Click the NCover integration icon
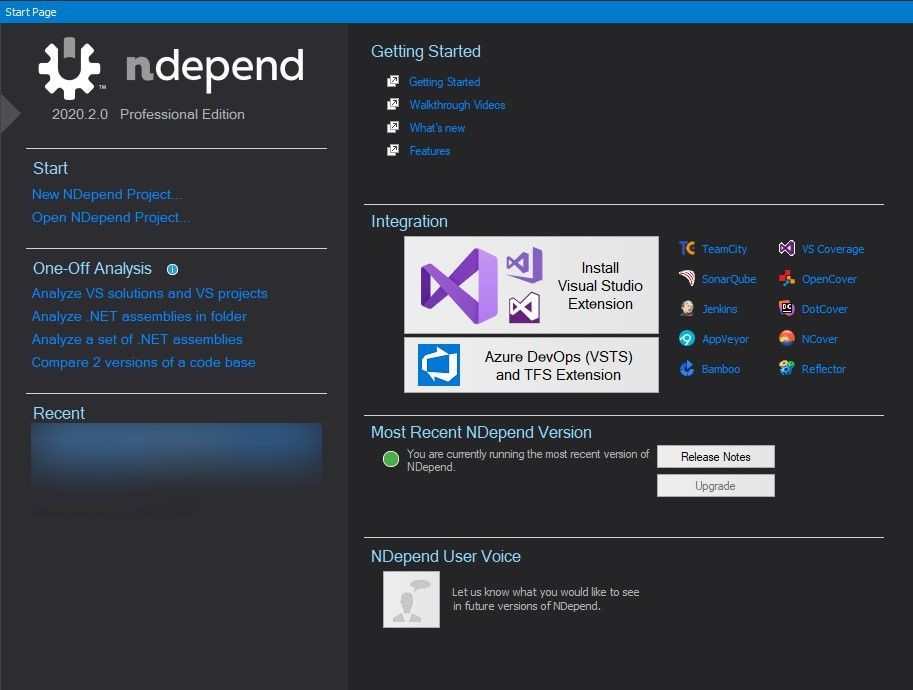 point(789,338)
